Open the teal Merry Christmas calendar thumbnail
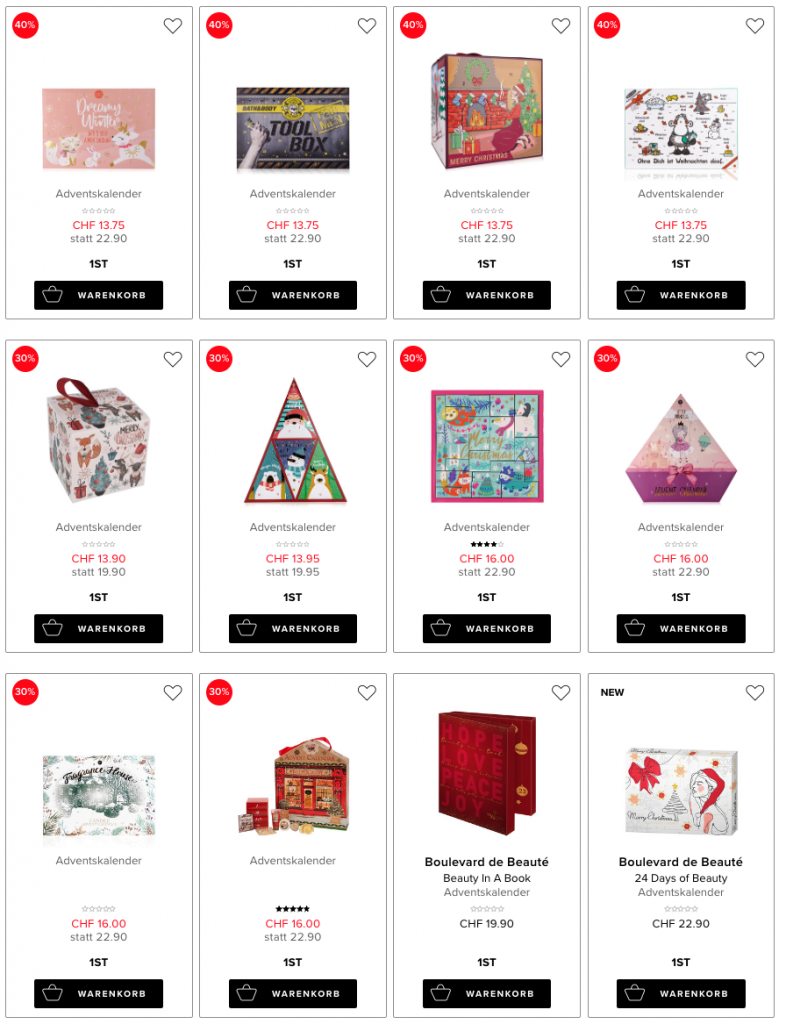Viewport: 786px width, 1024px height. (x=487, y=446)
